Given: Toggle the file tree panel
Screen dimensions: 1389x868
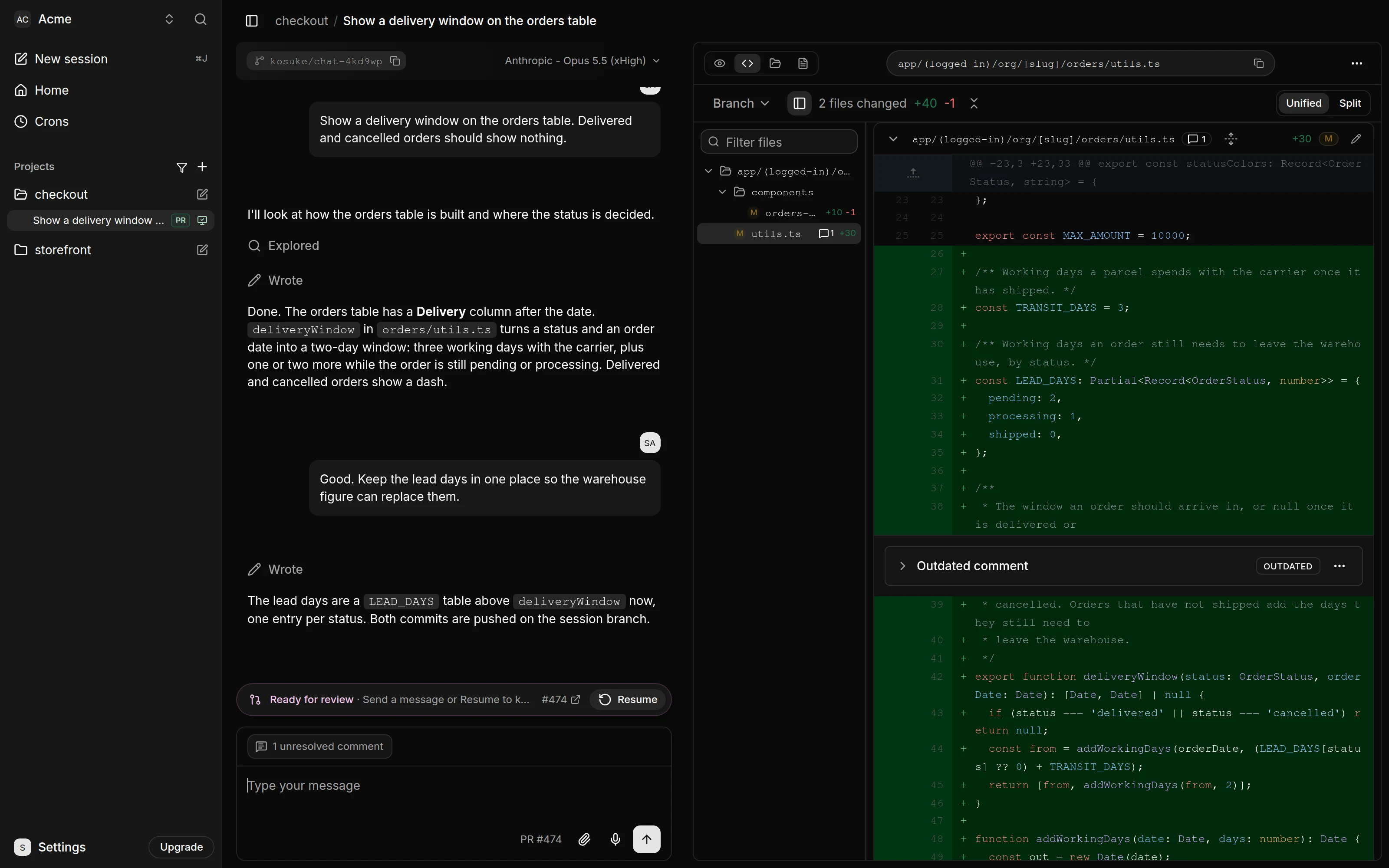Looking at the screenshot, I should click(x=799, y=103).
